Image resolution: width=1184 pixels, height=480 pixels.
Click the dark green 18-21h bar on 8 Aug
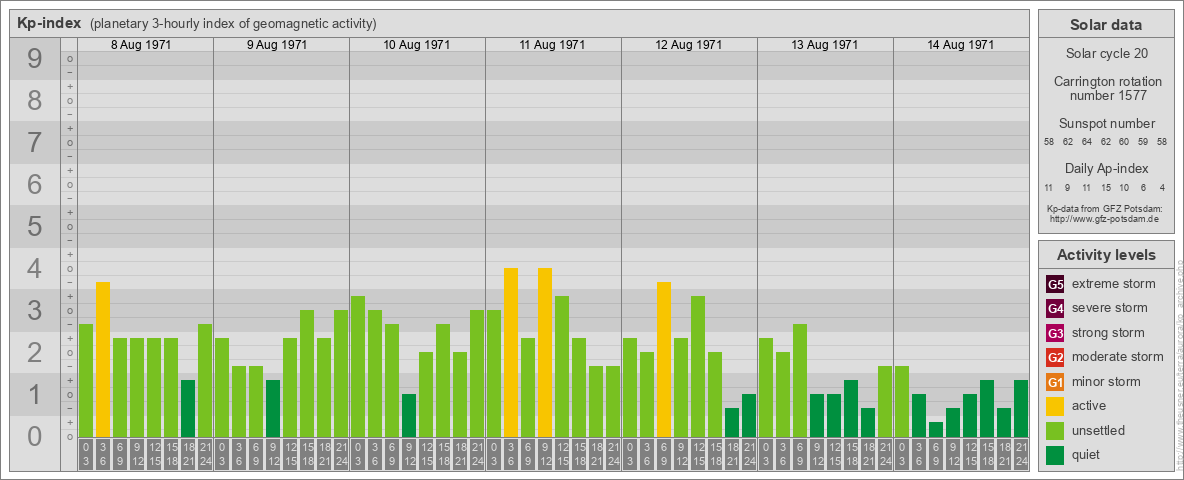[188, 408]
